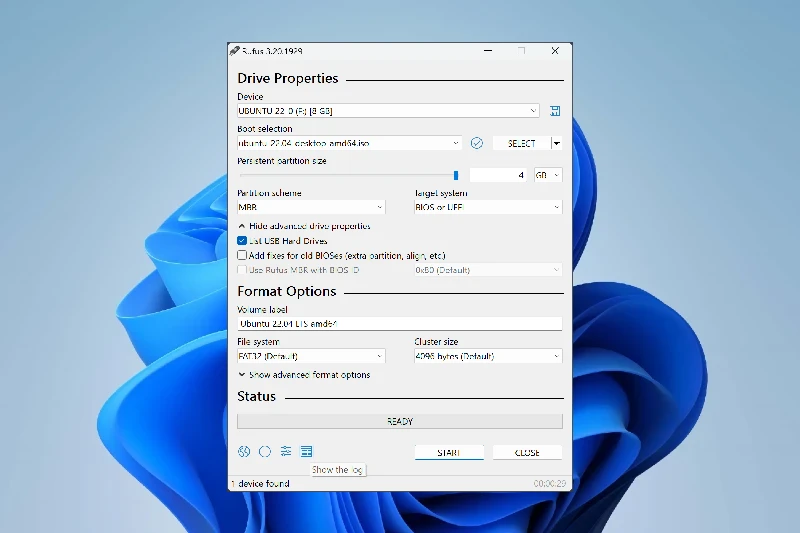Screen dimensions: 800x533
Task: Expand Show advanced format options
Action: tap(304, 375)
